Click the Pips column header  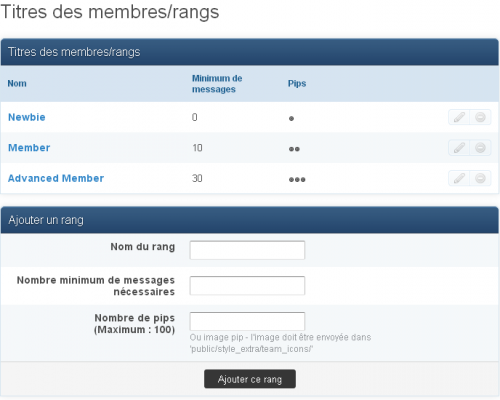pos(297,83)
